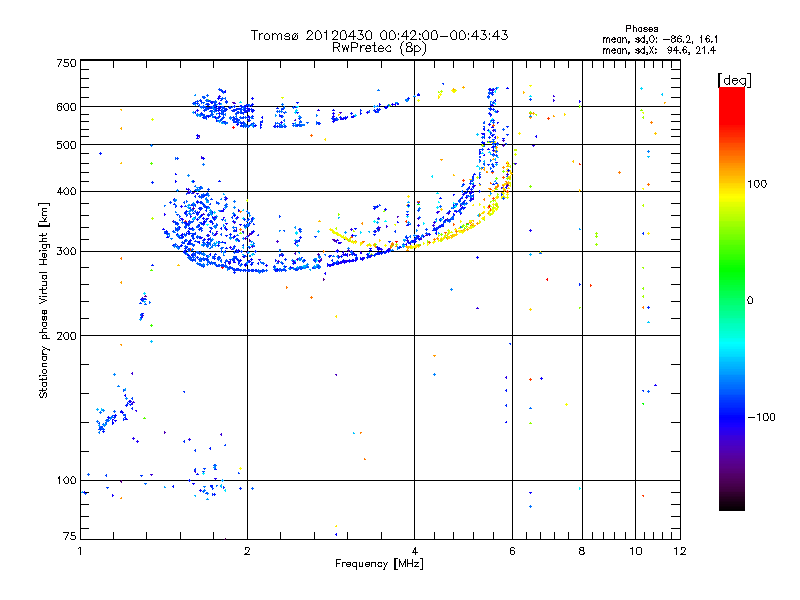Click the x-axis title 'Frequency [MHz]'
Image resolution: width=800 pixels, height=600 pixels.
click(379, 564)
